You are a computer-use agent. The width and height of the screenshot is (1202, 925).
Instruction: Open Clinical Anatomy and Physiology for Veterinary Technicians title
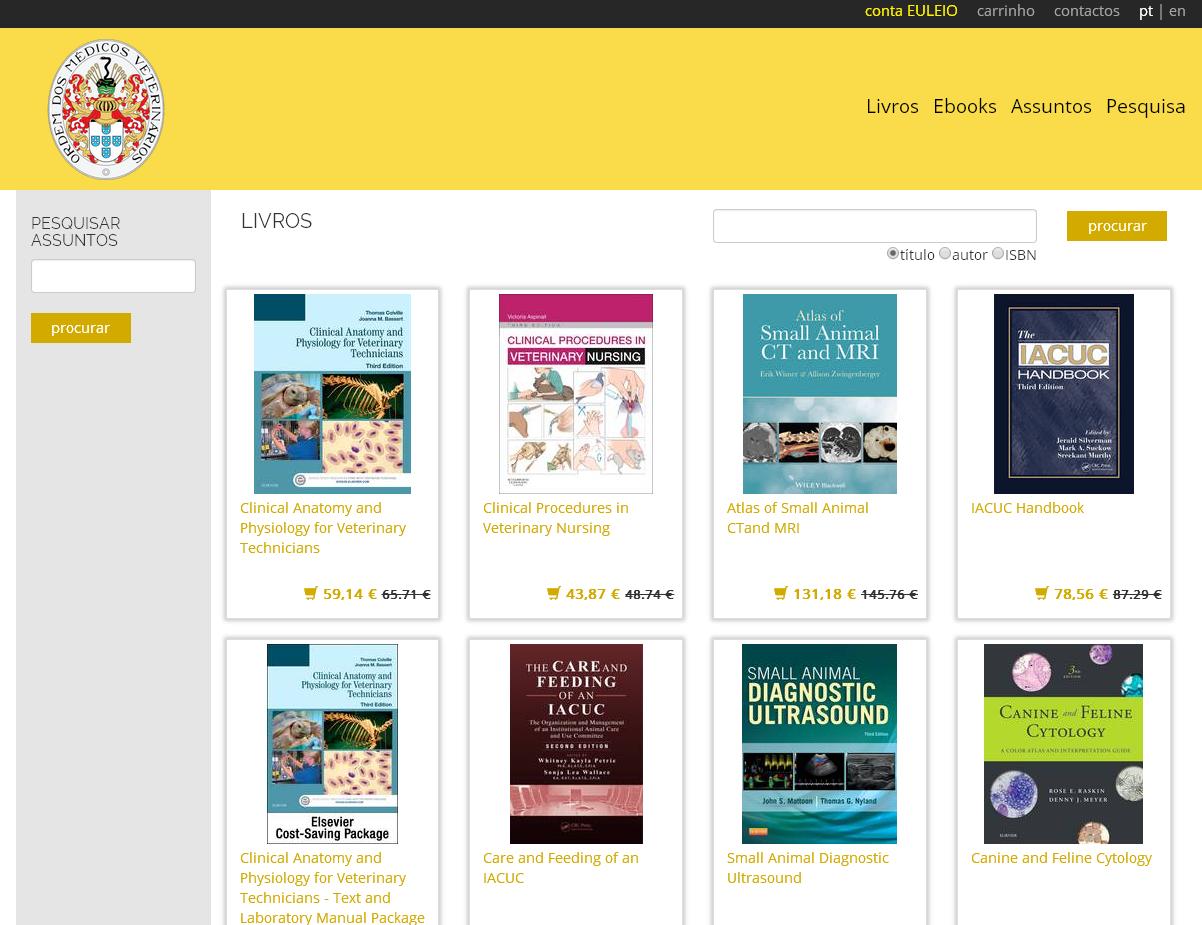coord(323,528)
